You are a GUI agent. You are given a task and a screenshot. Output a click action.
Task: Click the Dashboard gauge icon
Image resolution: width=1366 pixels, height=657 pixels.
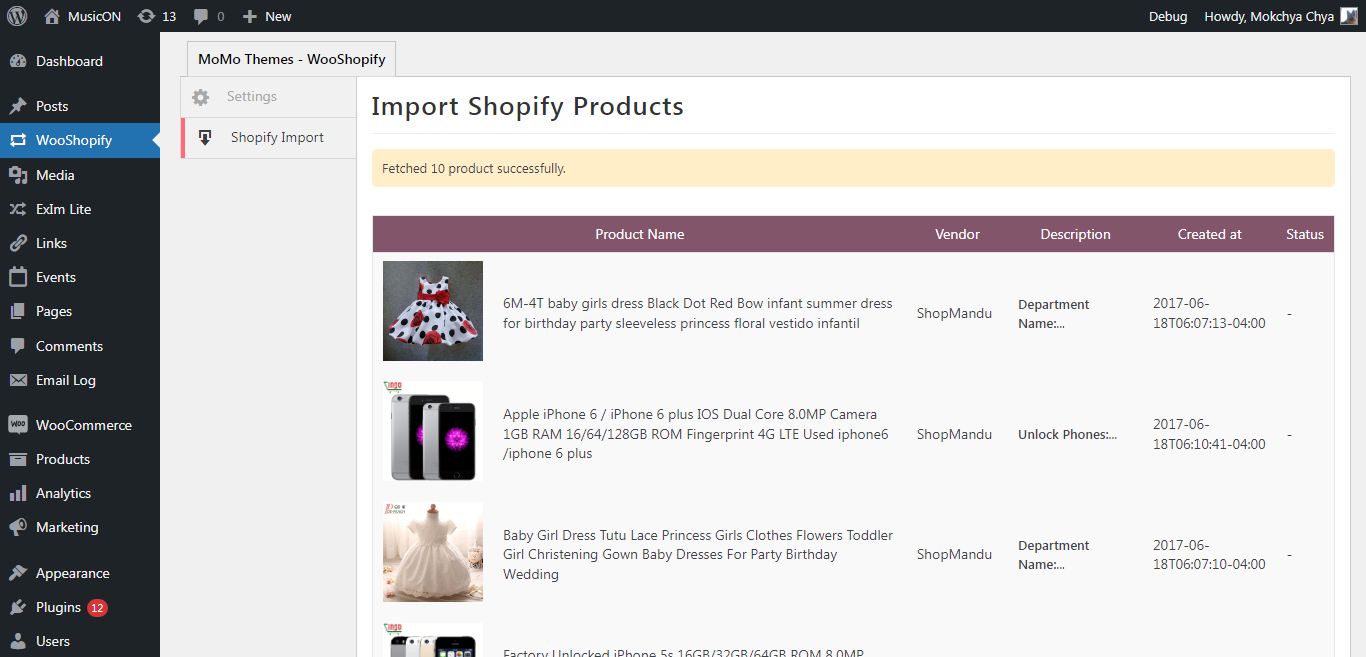18,62
